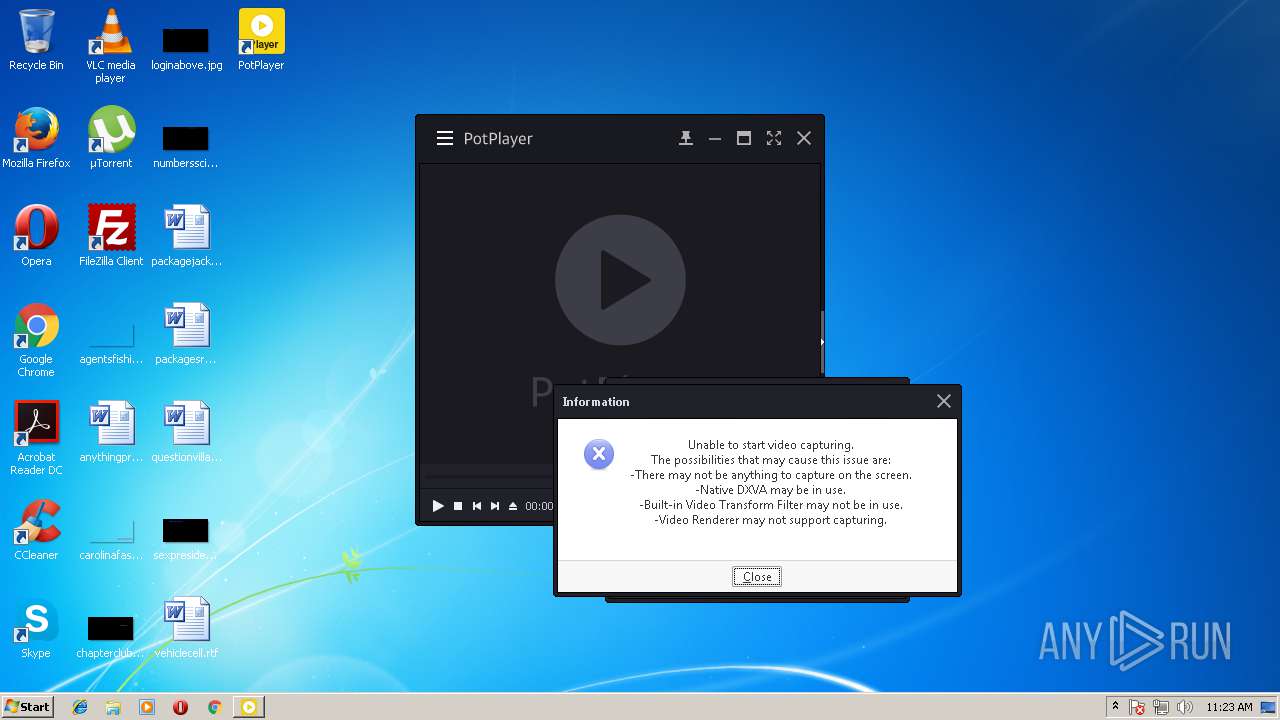This screenshot has height=720, width=1280.
Task: Open Windows Media Player taskbar icon
Action: point(147,707)
